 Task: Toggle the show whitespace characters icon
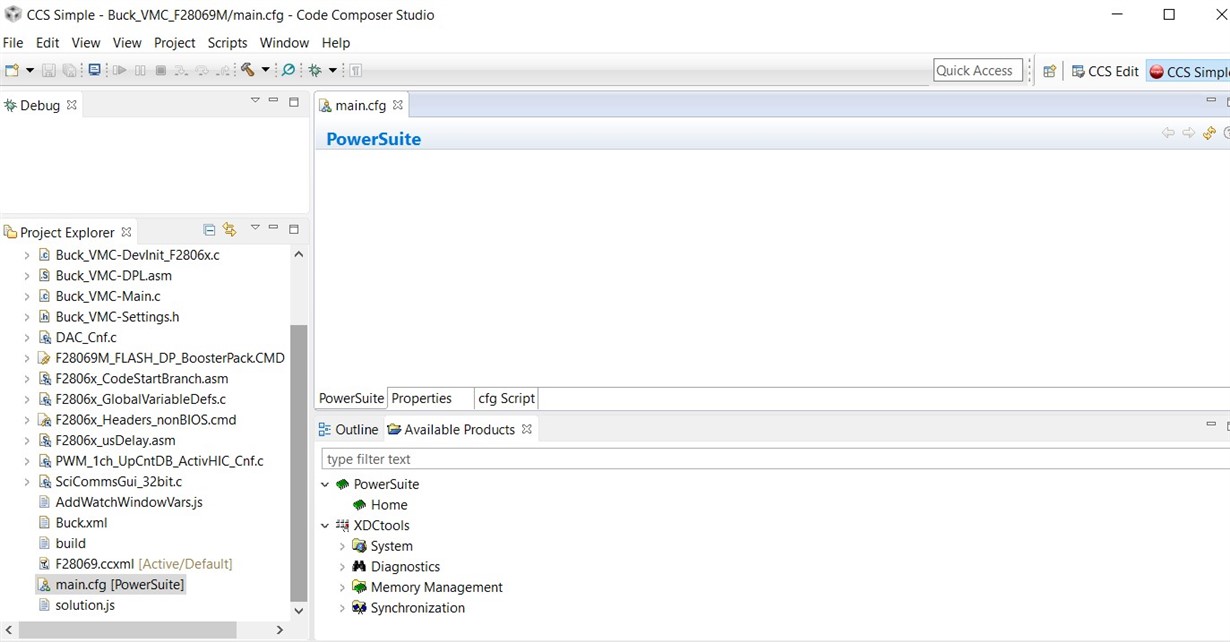(355, 70)
